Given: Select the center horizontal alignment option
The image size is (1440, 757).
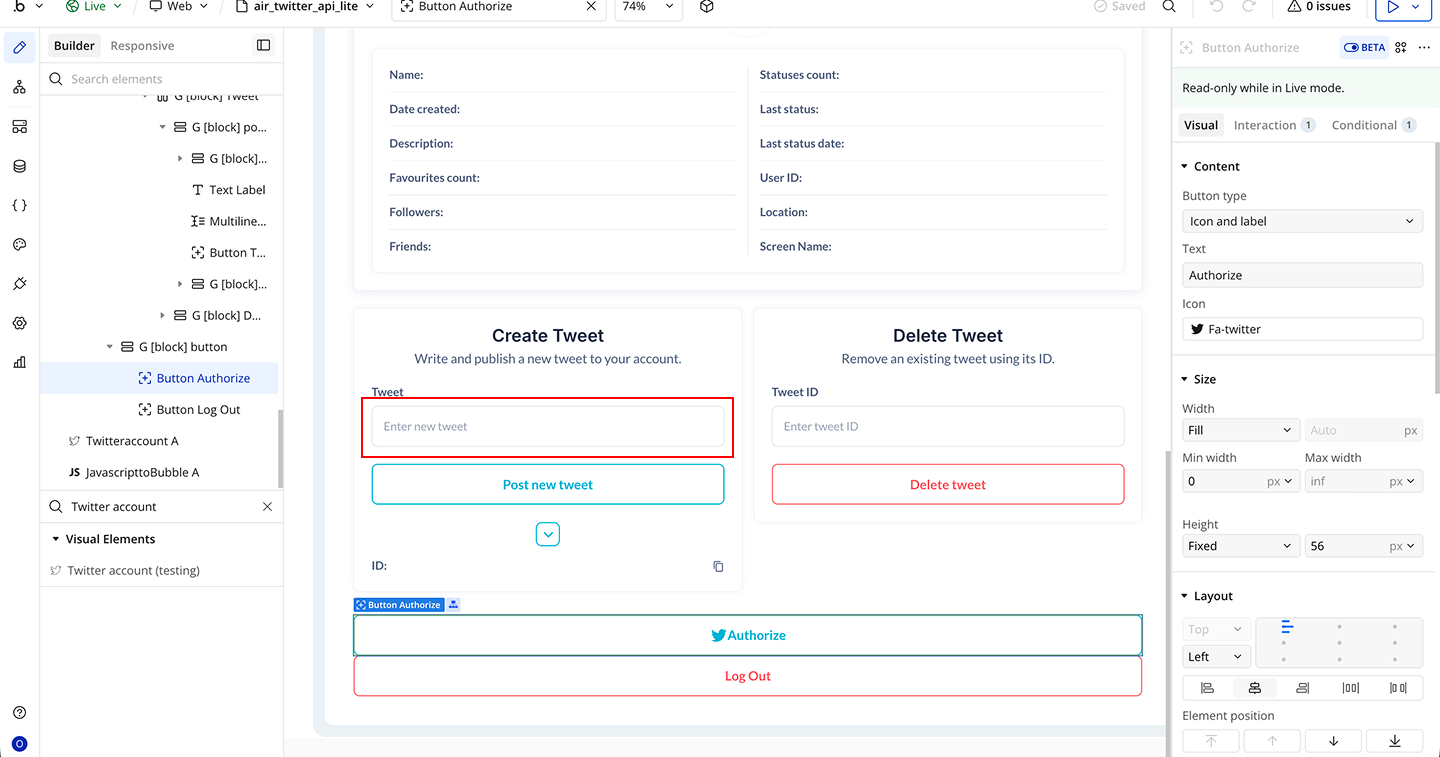Looking at the screenshot, I should pos(1254,688).
